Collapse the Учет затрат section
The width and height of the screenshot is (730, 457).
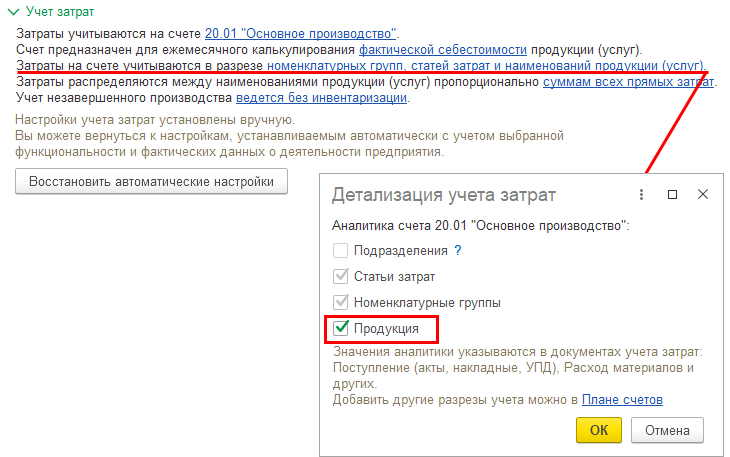point(14,12)
